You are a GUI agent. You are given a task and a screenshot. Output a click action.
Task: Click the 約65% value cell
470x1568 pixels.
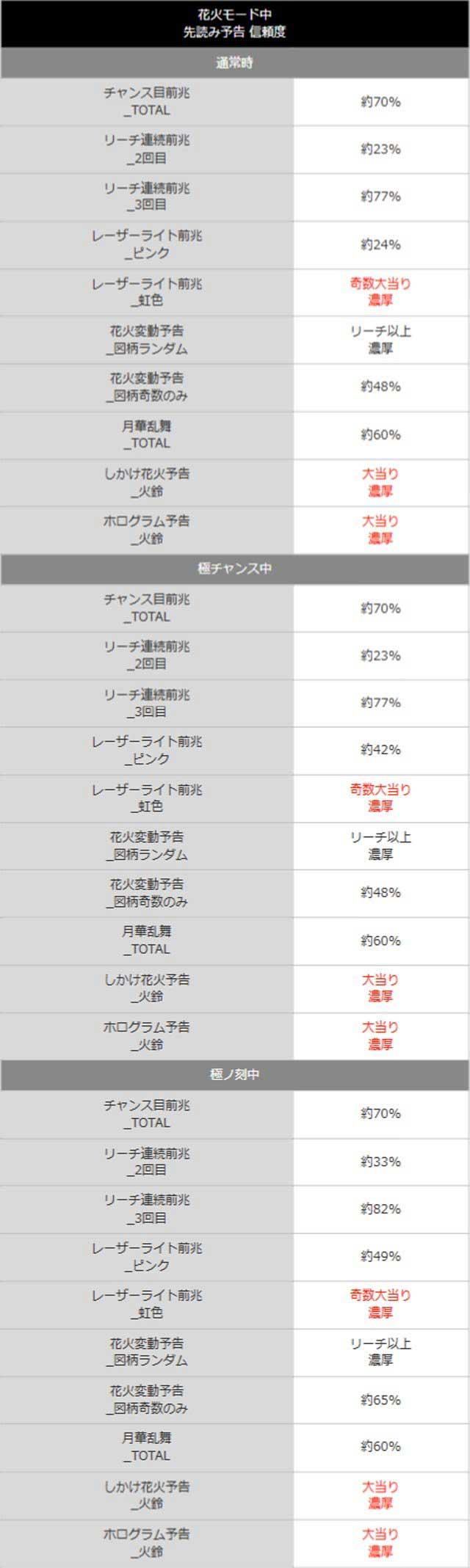pos(380,1399)
